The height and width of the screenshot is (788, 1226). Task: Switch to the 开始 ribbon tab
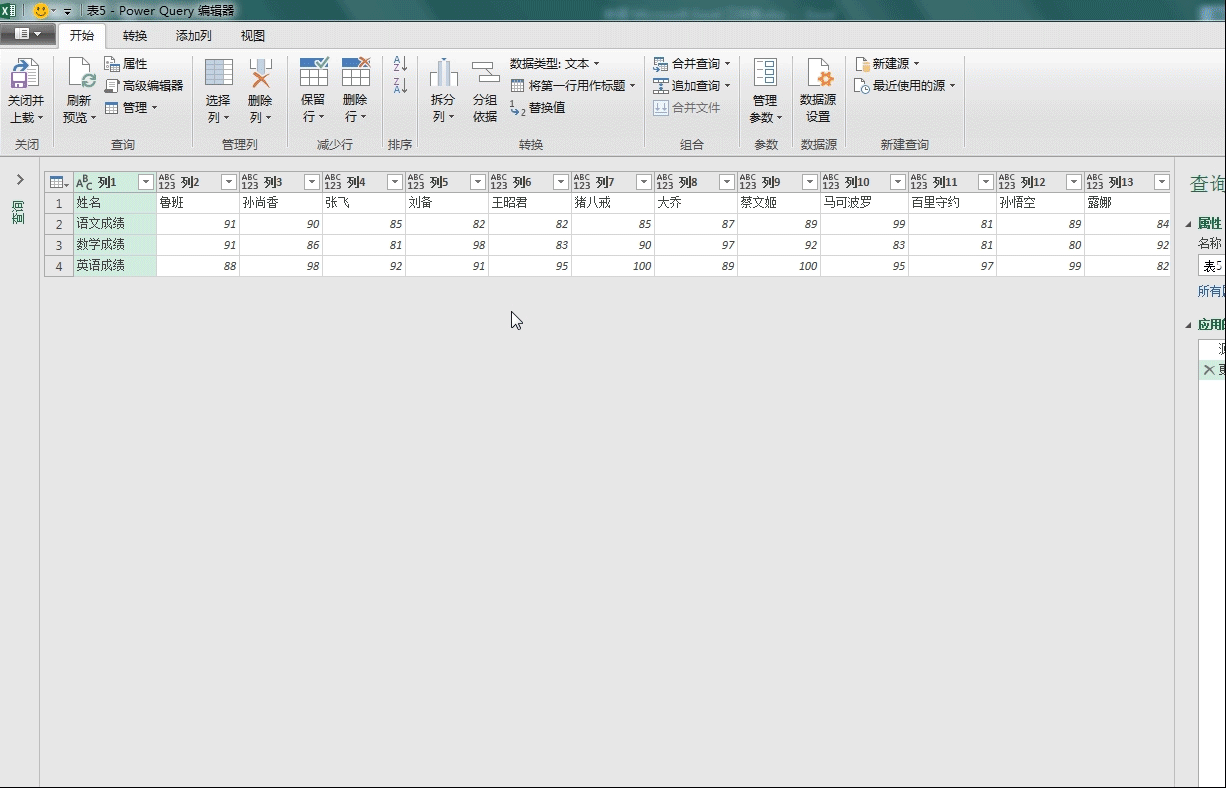click(x=82, y=36)
